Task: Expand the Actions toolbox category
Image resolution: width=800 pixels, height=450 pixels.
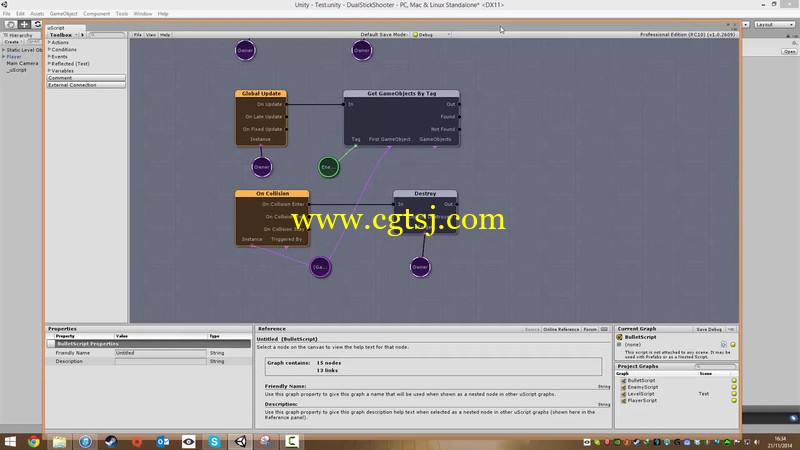Action: pos(49,42)
